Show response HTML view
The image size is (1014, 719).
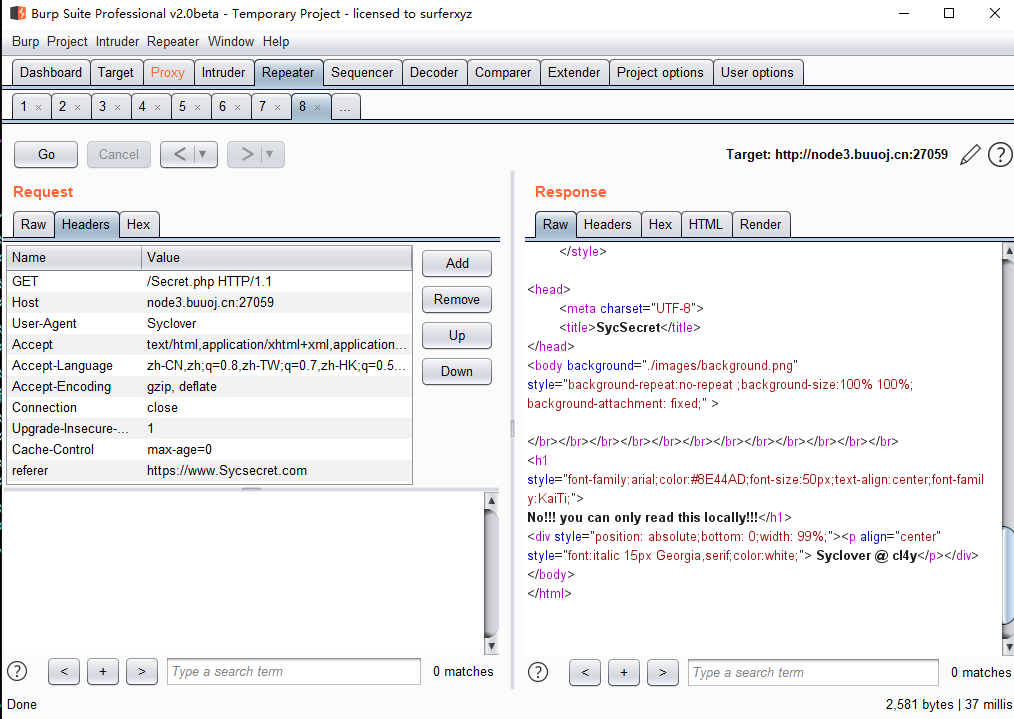click(x=706, y=224)
